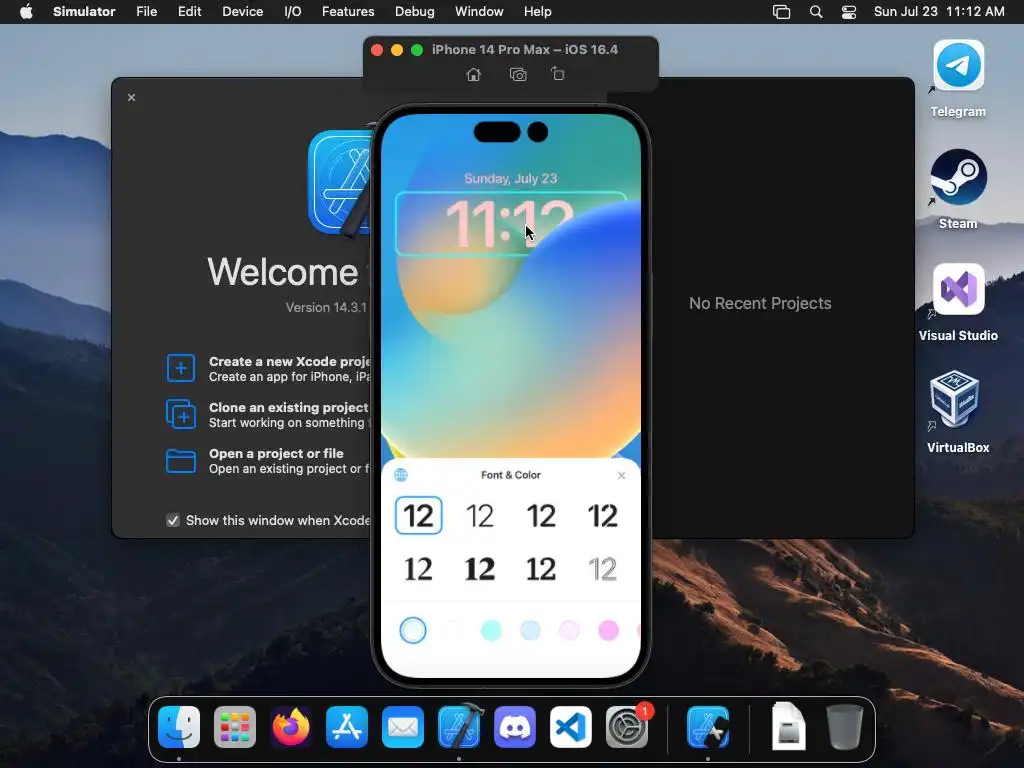
Task: Open the File menu
Action: click(146, 12)
